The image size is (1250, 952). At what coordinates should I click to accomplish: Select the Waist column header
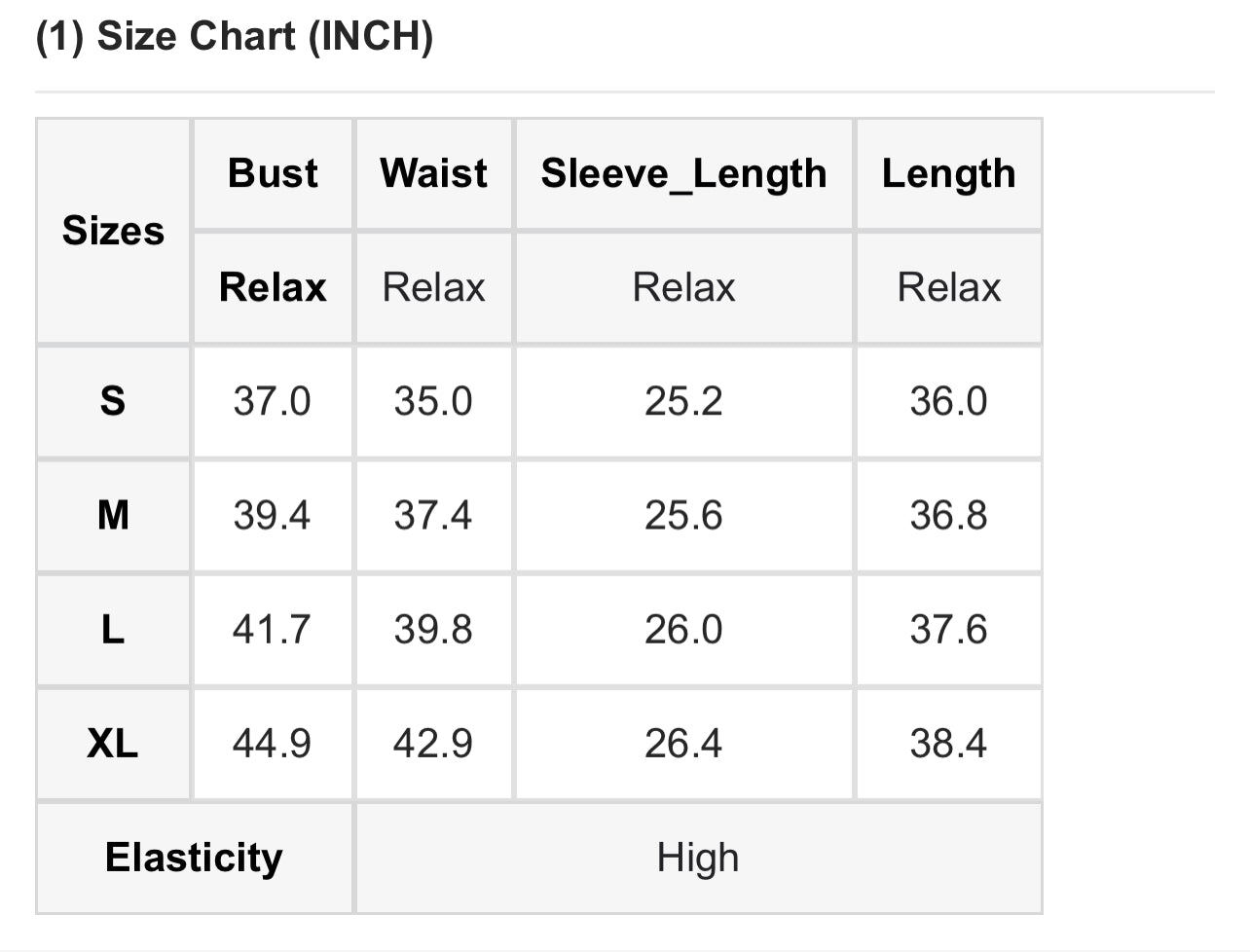[x=434, y=173]
